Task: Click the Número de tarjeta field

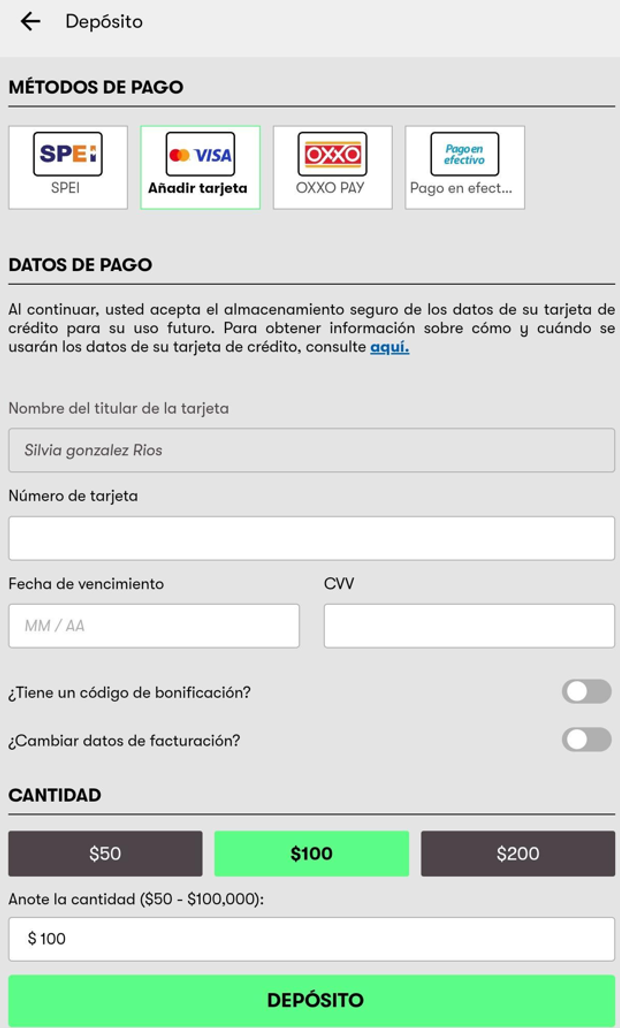Action: pyautogui.click(x=311, y=538)
